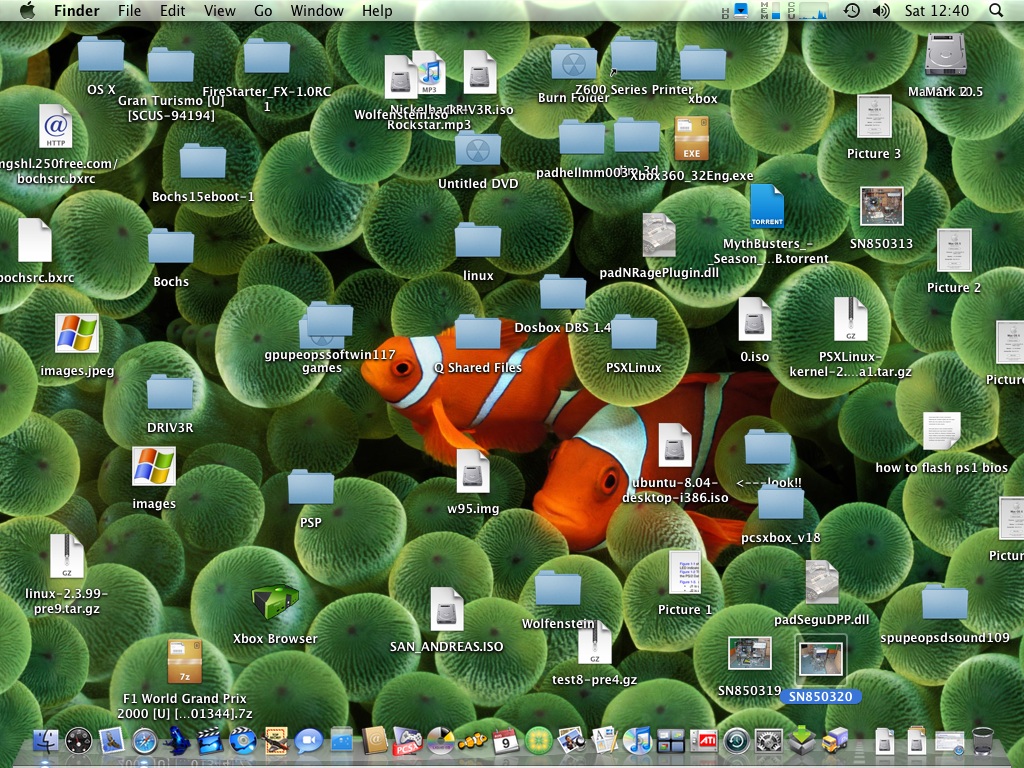The width and height of the screenshot is (1024, 768).
Task: Open iTunes from the Dock
Action: 637,741
